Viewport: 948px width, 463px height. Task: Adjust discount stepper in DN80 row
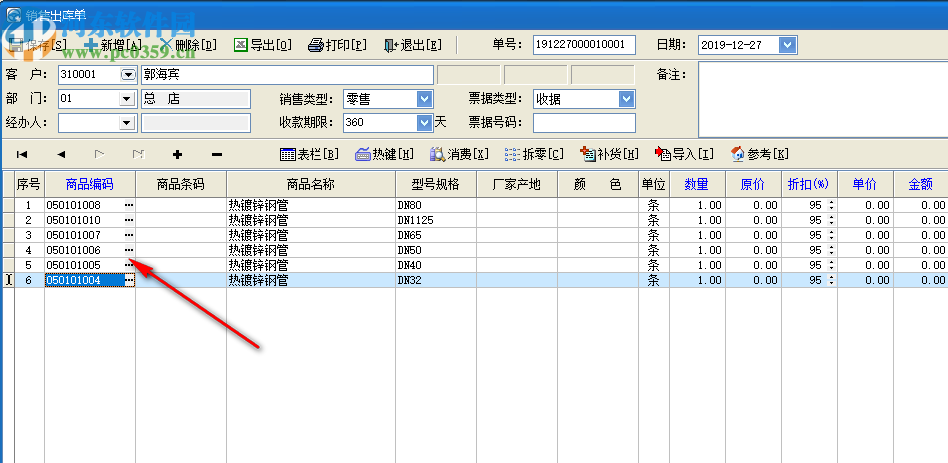[x=832, y=206]
